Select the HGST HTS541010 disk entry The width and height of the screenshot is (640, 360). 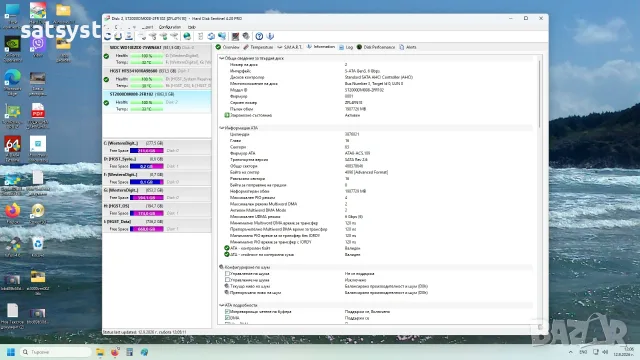click(x=157, y=78)
